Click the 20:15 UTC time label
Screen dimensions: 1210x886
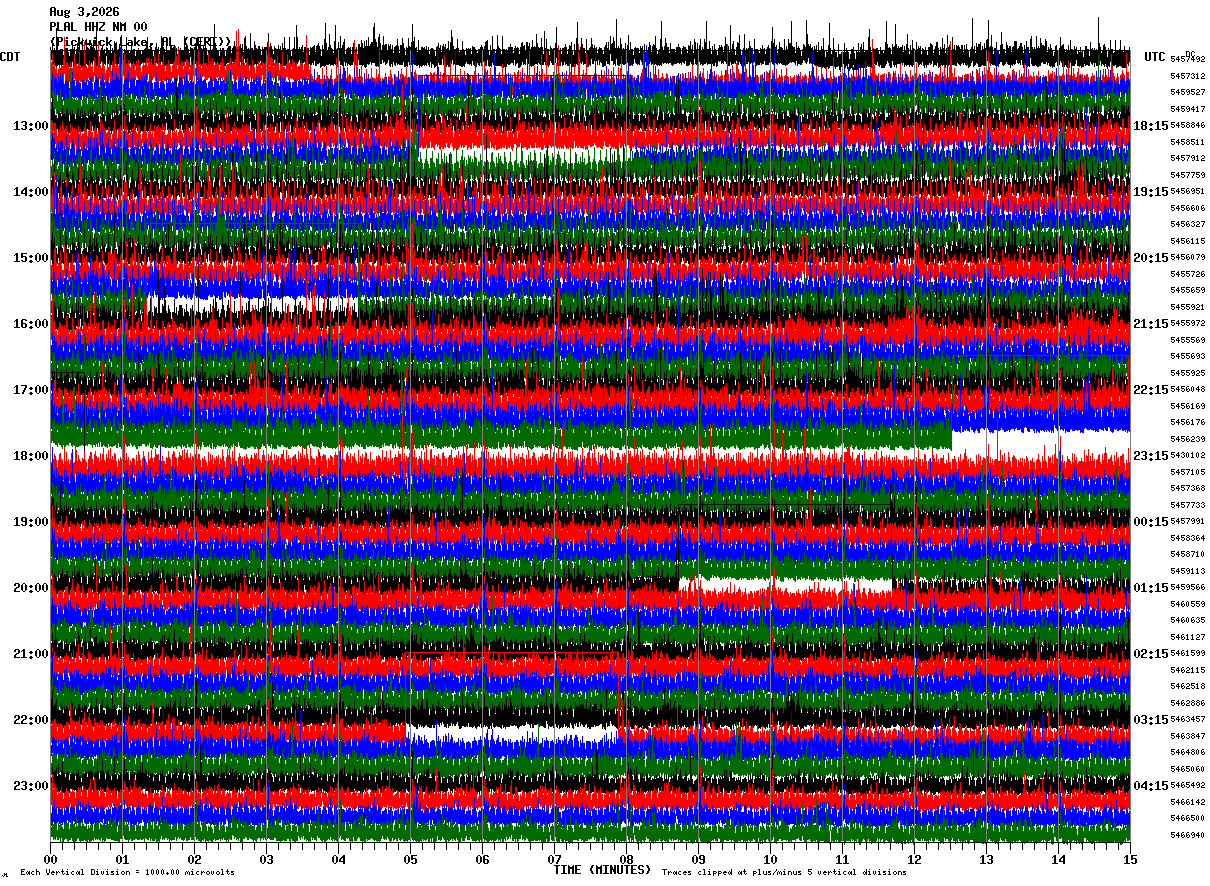[x=1150, y=258]
